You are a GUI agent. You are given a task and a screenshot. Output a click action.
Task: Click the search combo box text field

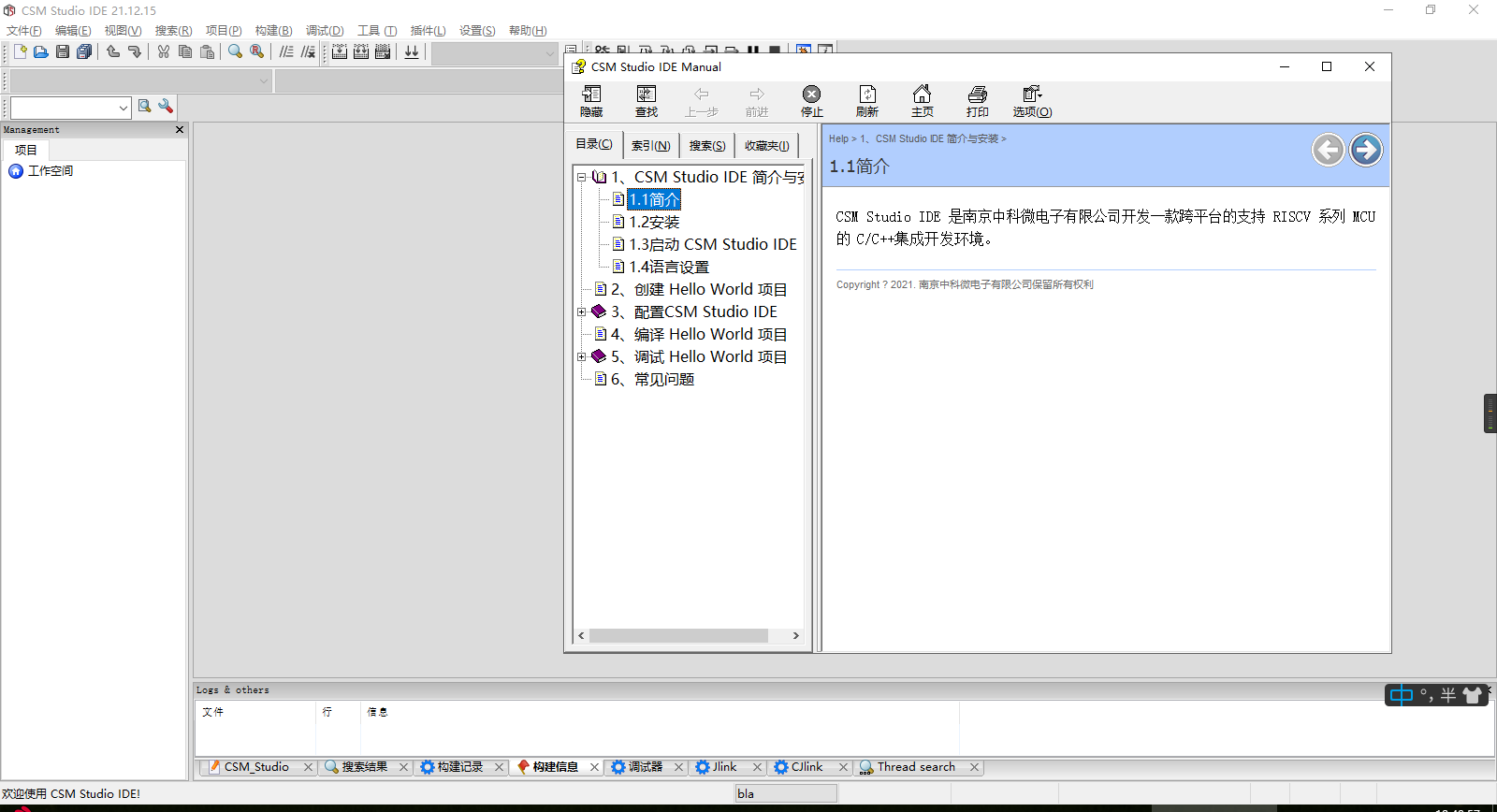point(64,108)
